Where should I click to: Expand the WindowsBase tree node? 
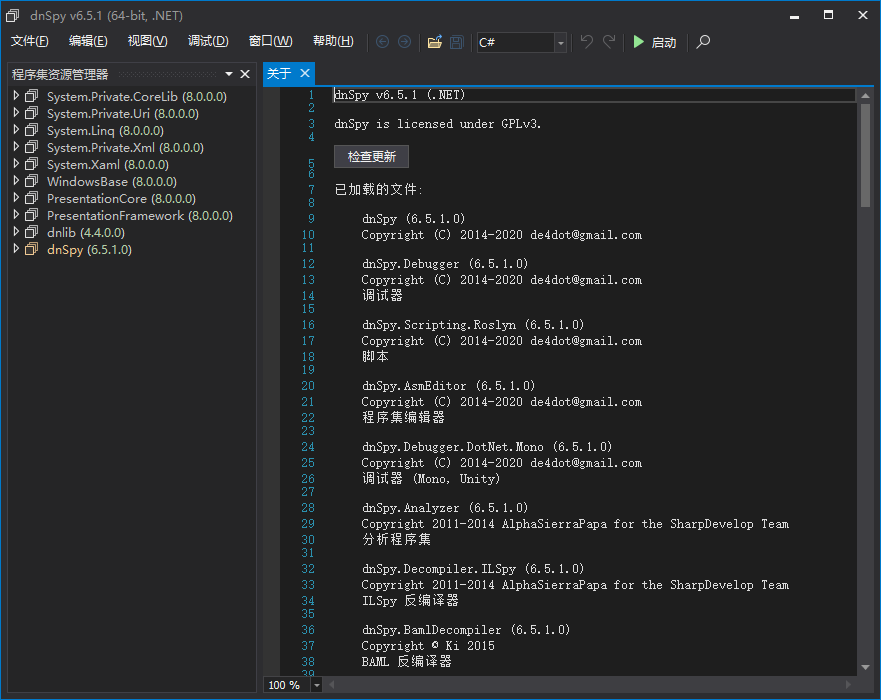tap(16, 181)
